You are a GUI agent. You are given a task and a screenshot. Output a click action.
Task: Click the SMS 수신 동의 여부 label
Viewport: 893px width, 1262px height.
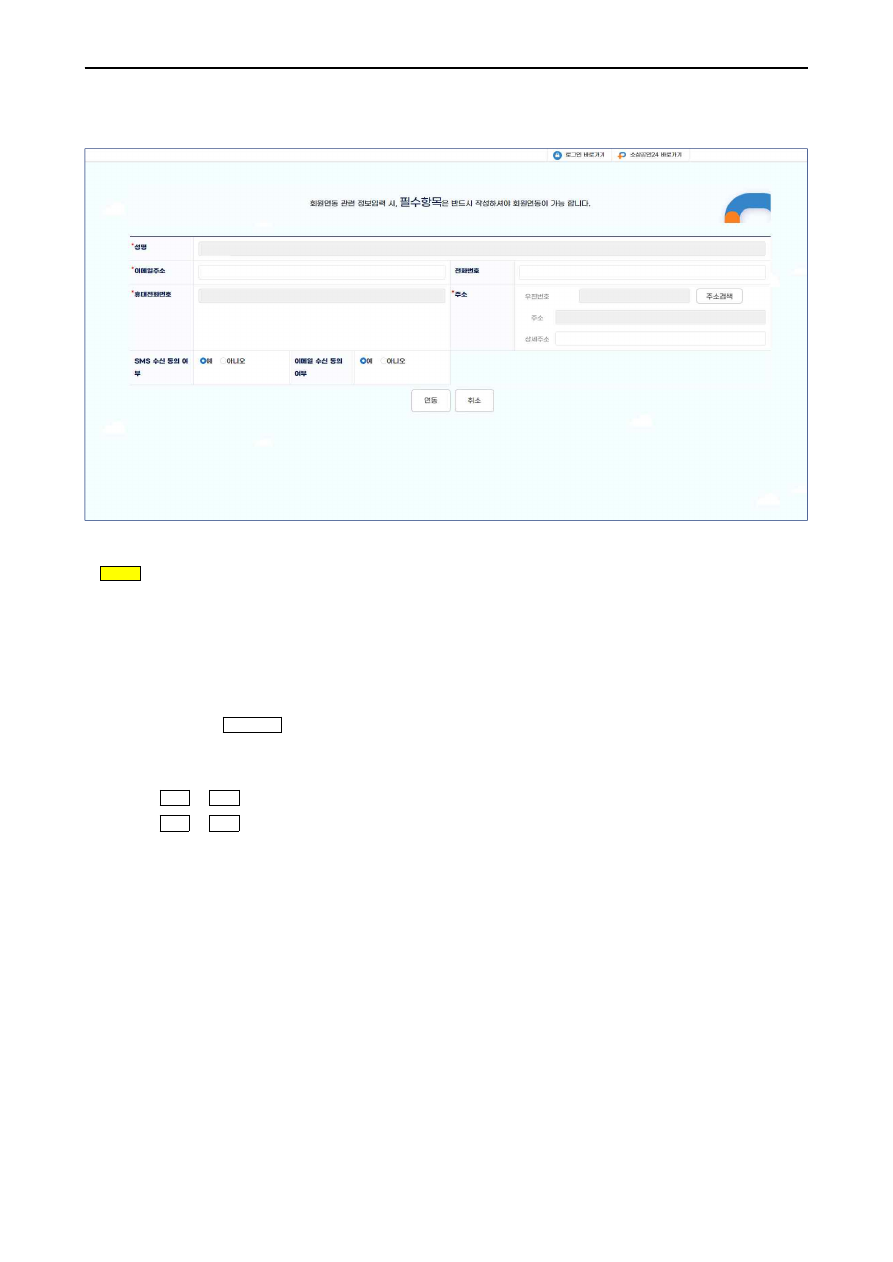pos(161,366)
